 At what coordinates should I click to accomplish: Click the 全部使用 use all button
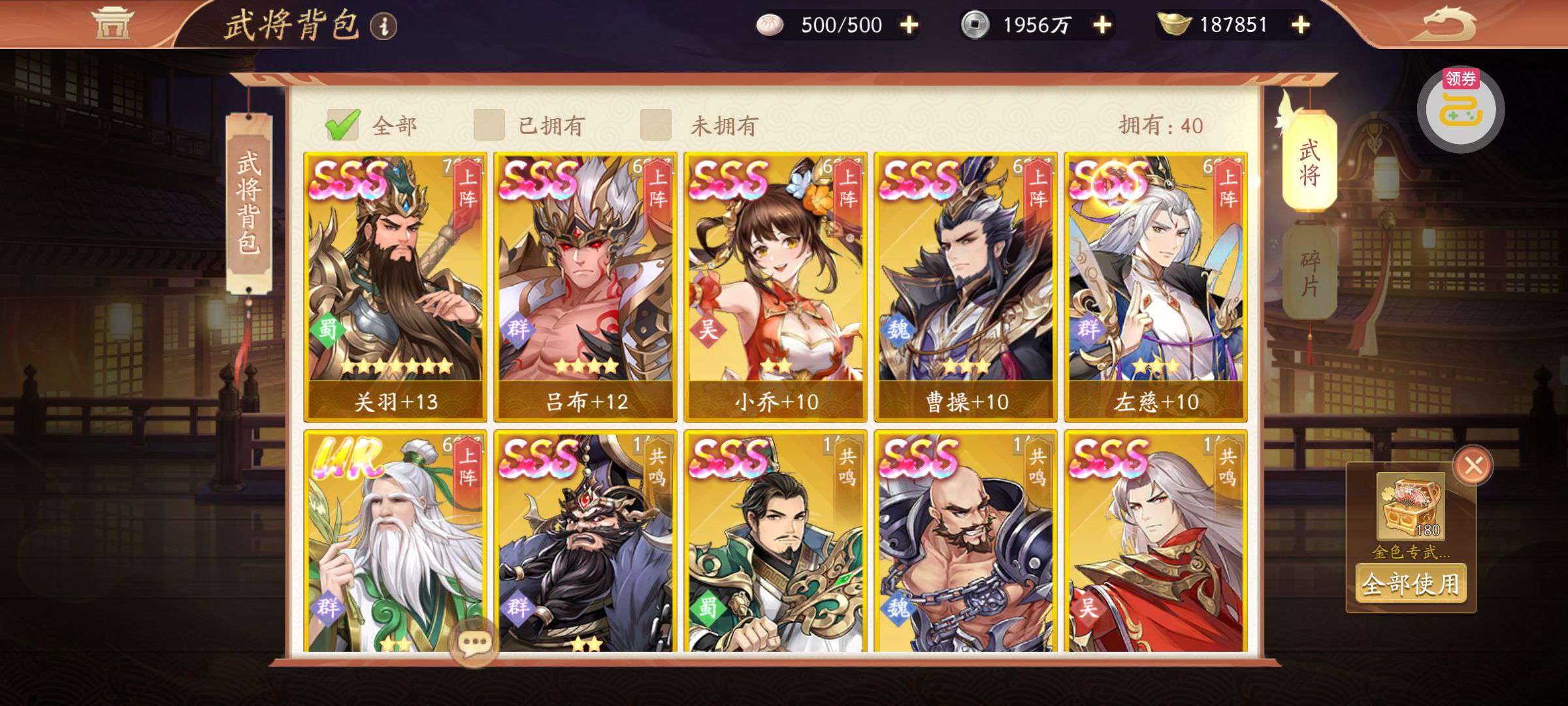point(1411,584)
